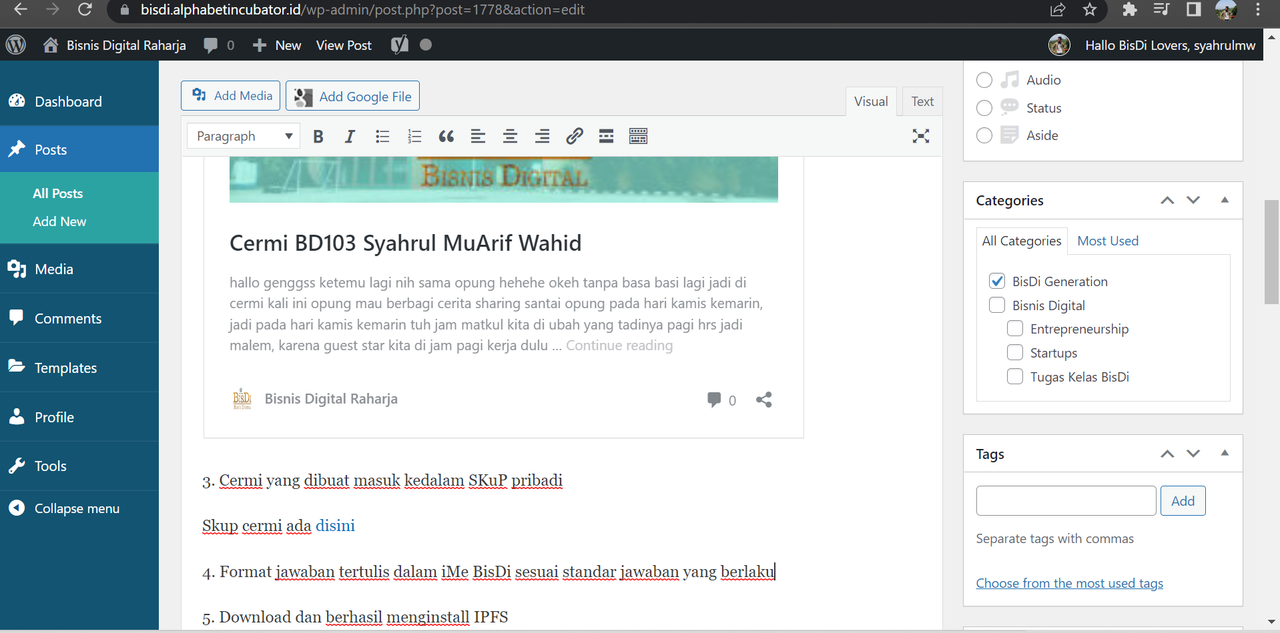Screen dimensions: 1280x633
Task: Open the WordPress logo menu
Action: [16, 45]
